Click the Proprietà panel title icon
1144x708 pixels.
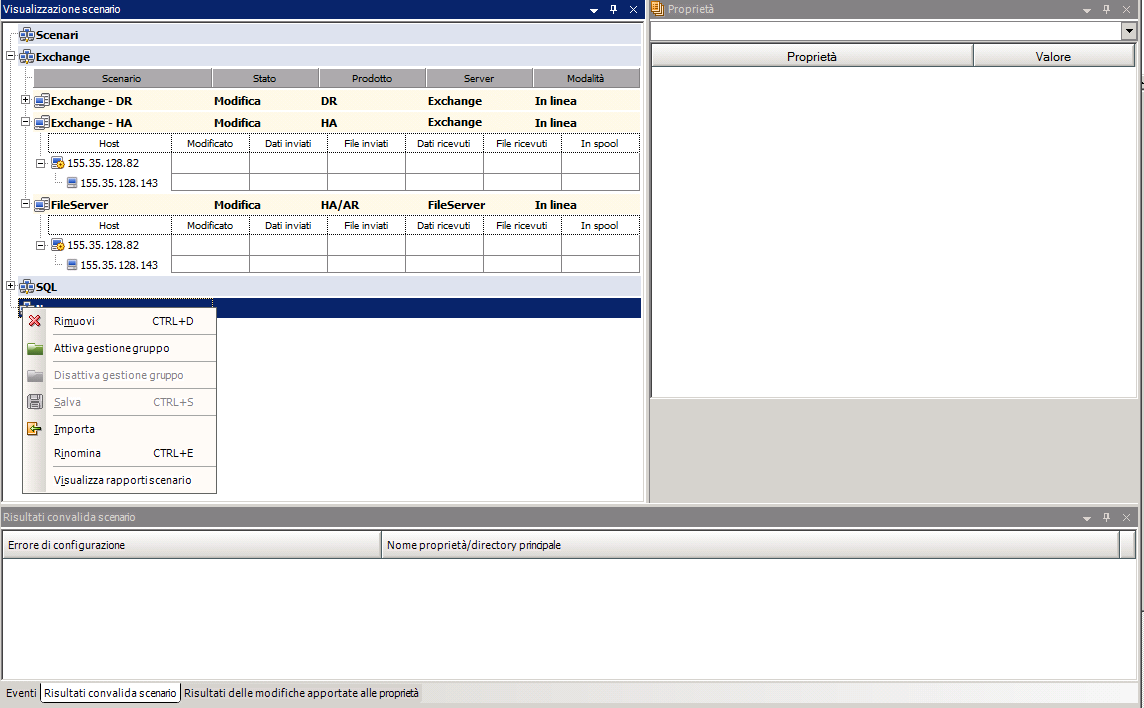coord(657,9)
